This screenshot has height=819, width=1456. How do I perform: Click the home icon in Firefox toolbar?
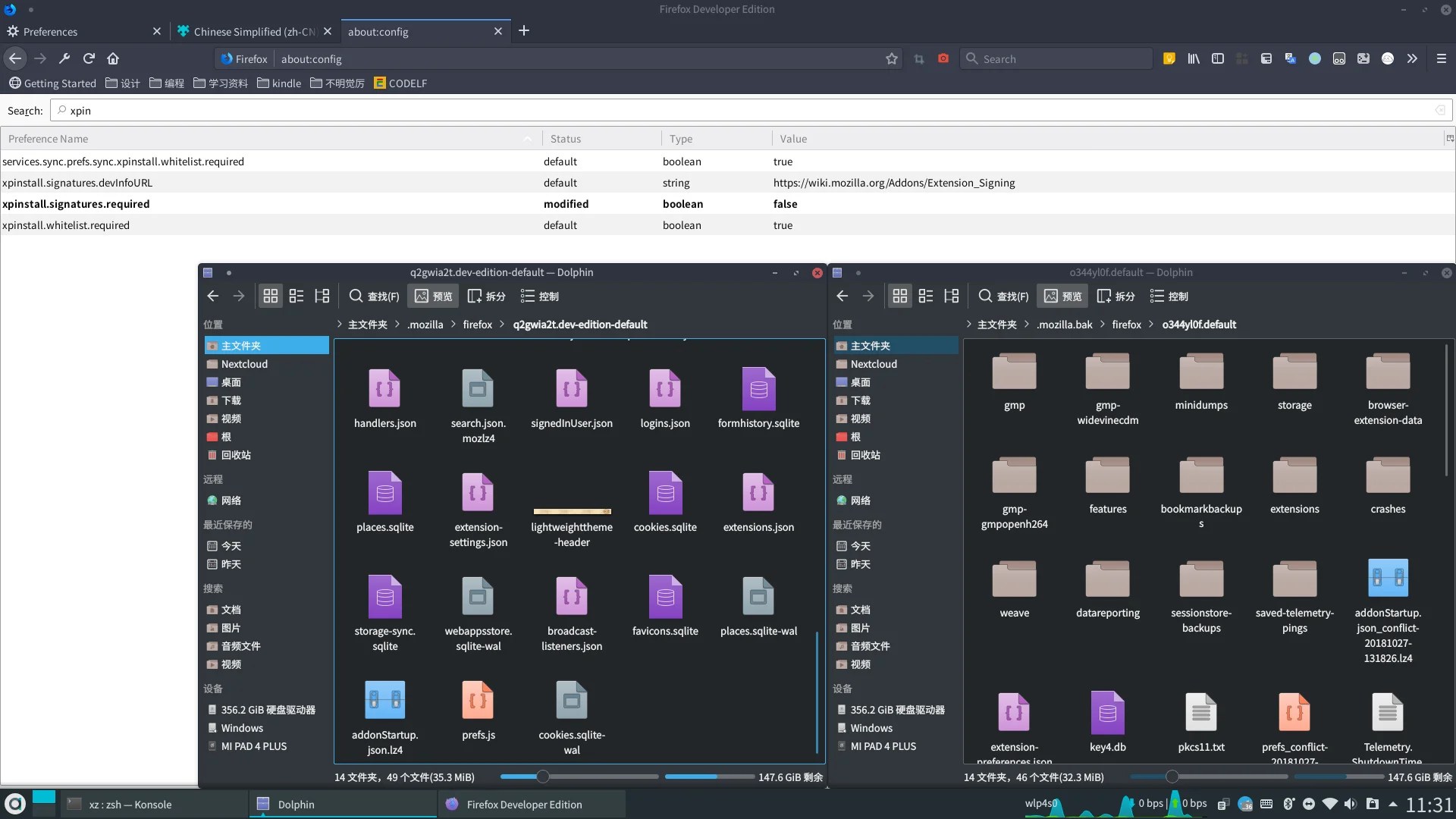[x=113, y=58]
